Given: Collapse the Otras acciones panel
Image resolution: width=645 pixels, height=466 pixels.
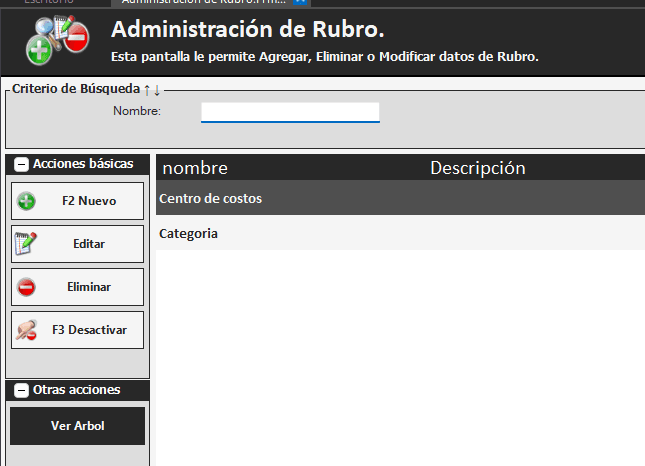Looking at the screenshot, I should pos(21,390).
